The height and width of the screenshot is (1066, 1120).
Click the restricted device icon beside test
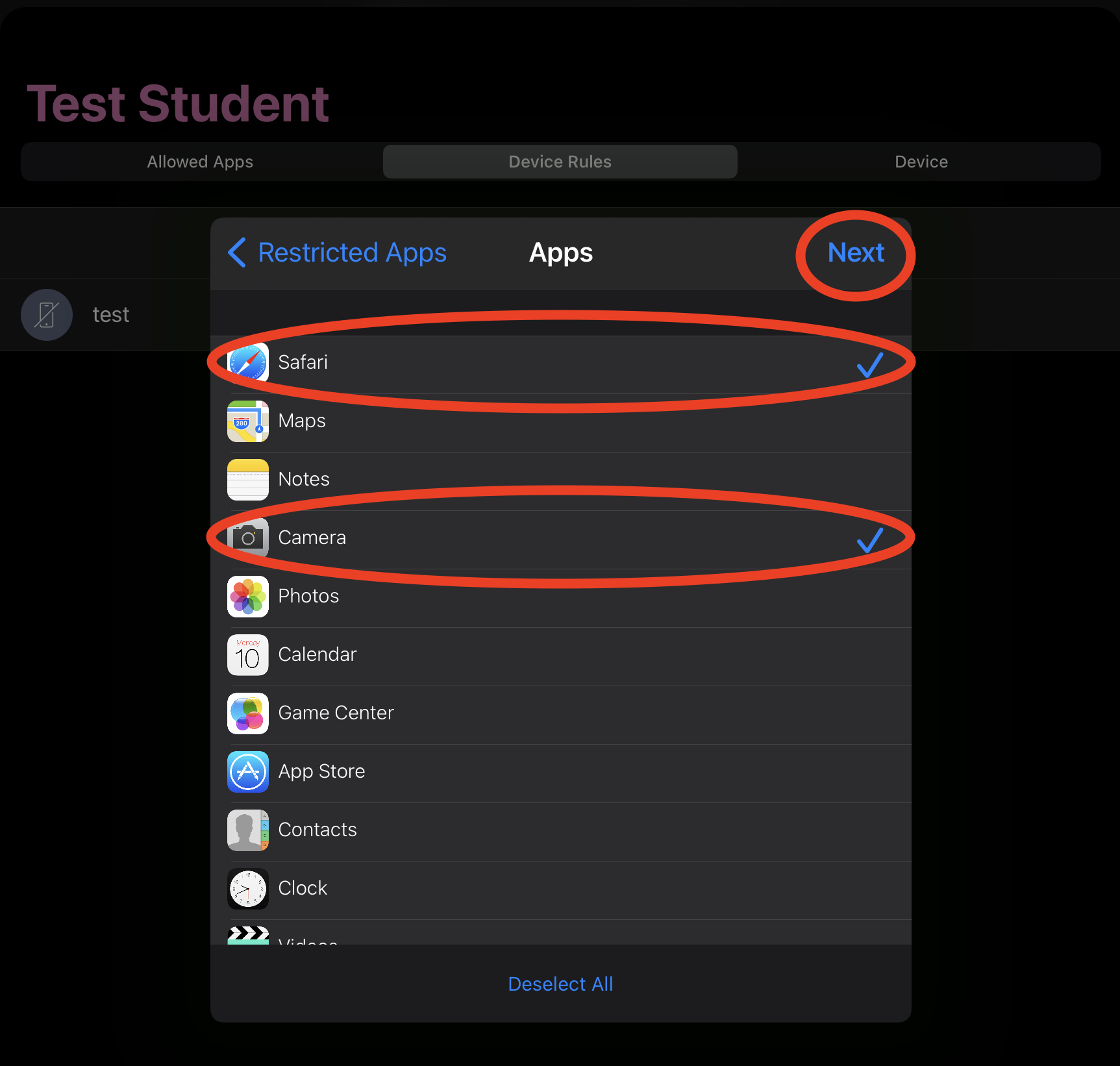(47, 315)
